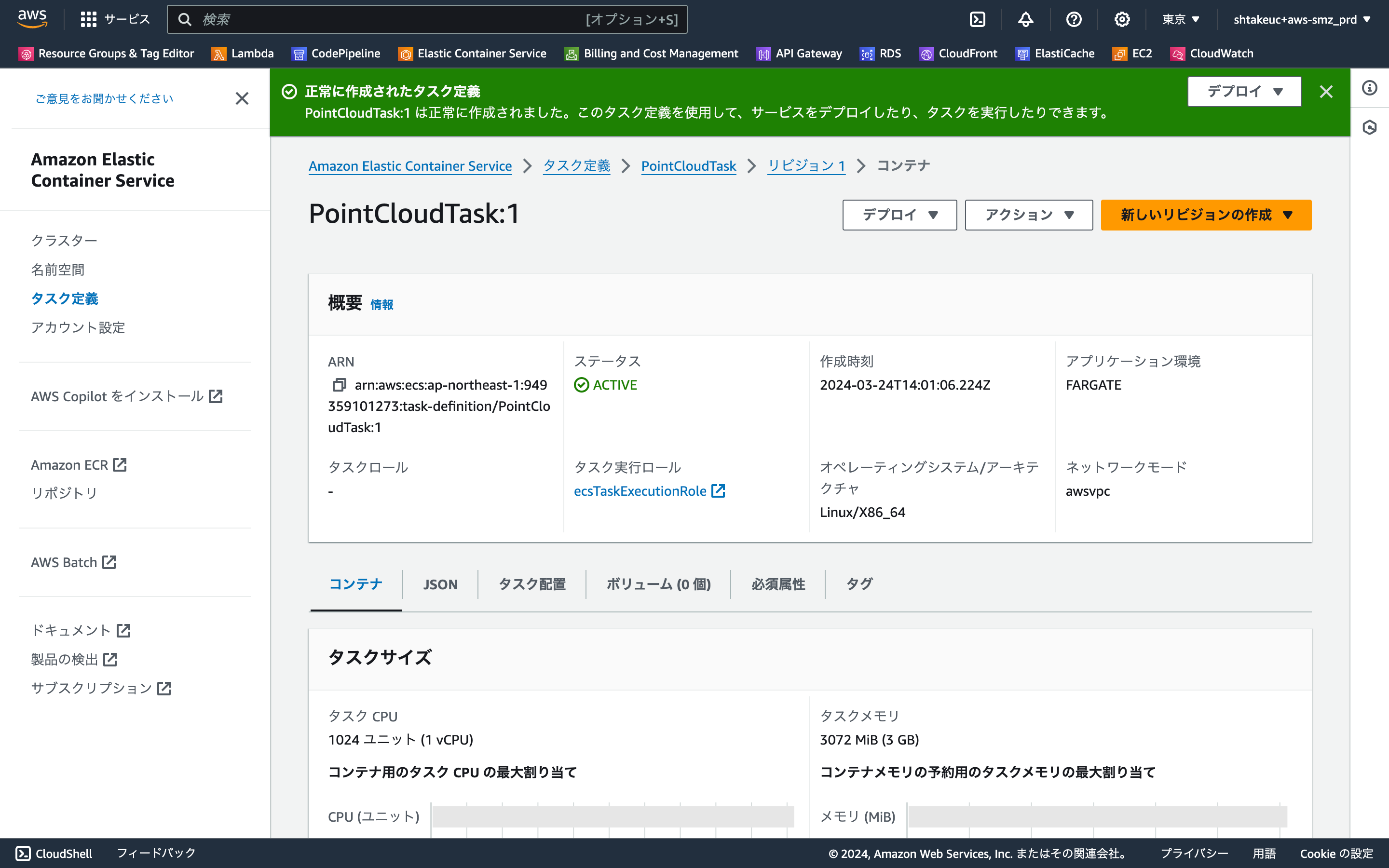Click the PointCloudTask breadcrumb
The image size is (1389, 868).
[x=688, y=166]
